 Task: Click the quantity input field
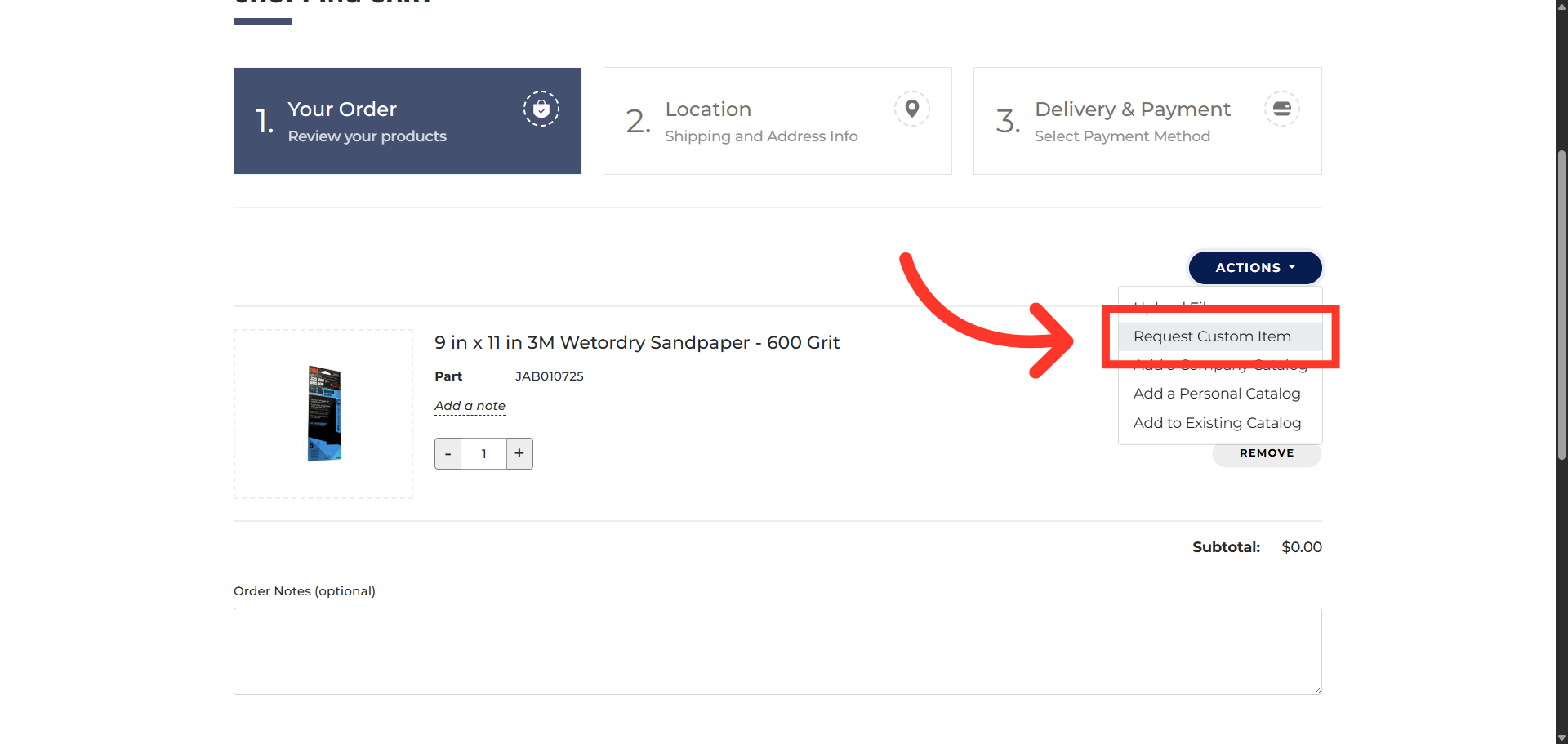[483, 454]
